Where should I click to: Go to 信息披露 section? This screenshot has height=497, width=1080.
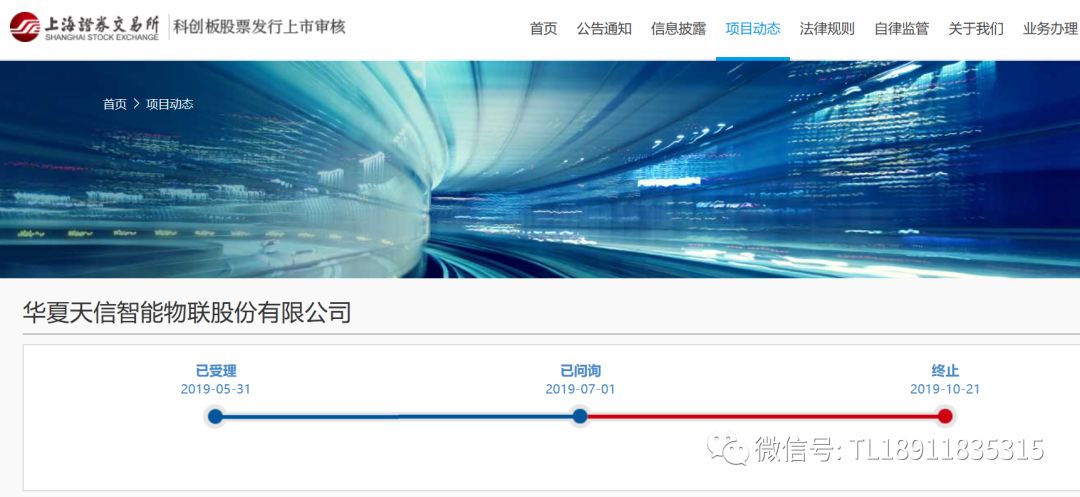678,29
